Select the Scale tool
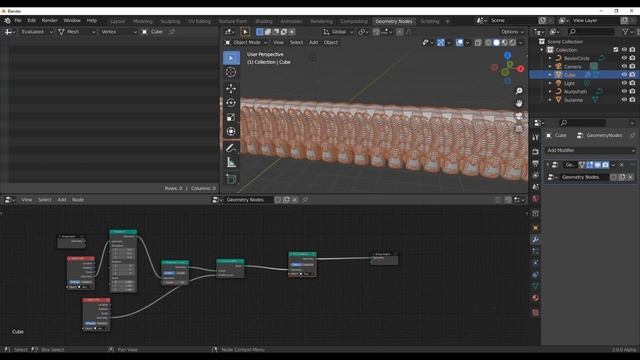 coord(231,117)
